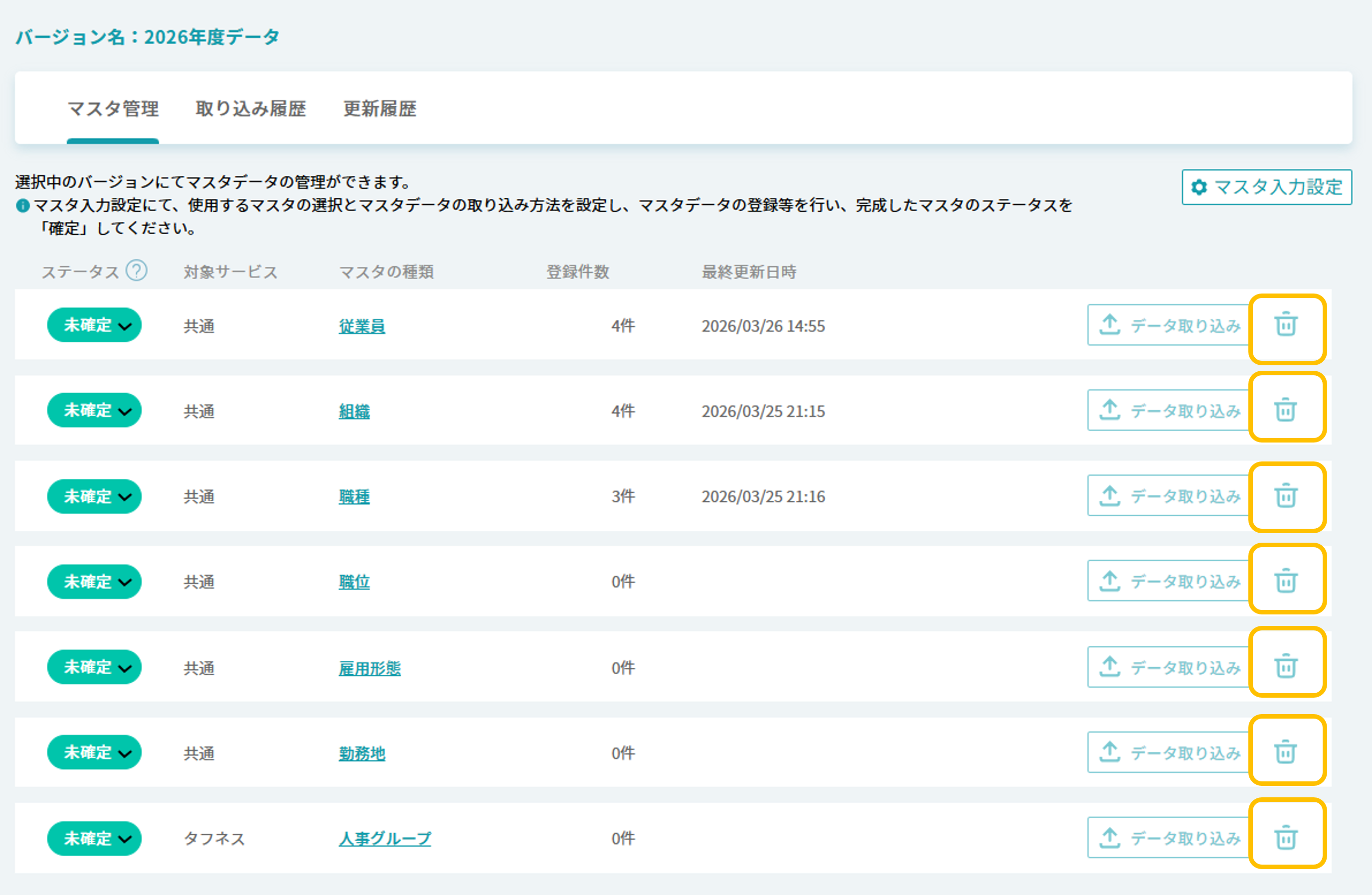The image size is (1372, 895).
Task: Open the 未確定 dropdown for 勤務地
Action: pyautogui.click(x=95, y=752)
